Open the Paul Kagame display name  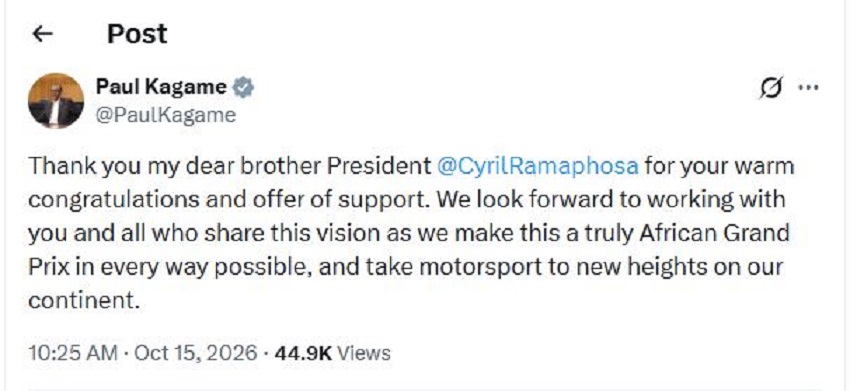[x=161, y=86]
